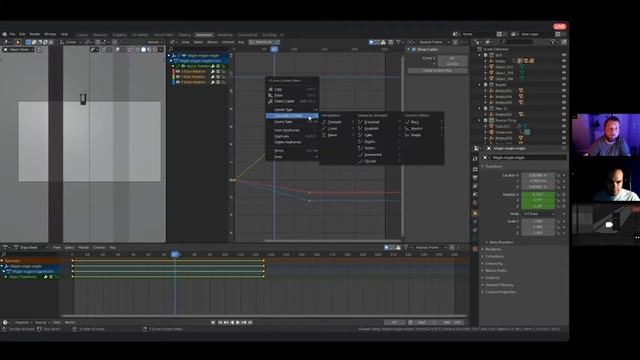Click the Scale X value field
This screenshot has height=360, width=640.
tap(538, 221)
